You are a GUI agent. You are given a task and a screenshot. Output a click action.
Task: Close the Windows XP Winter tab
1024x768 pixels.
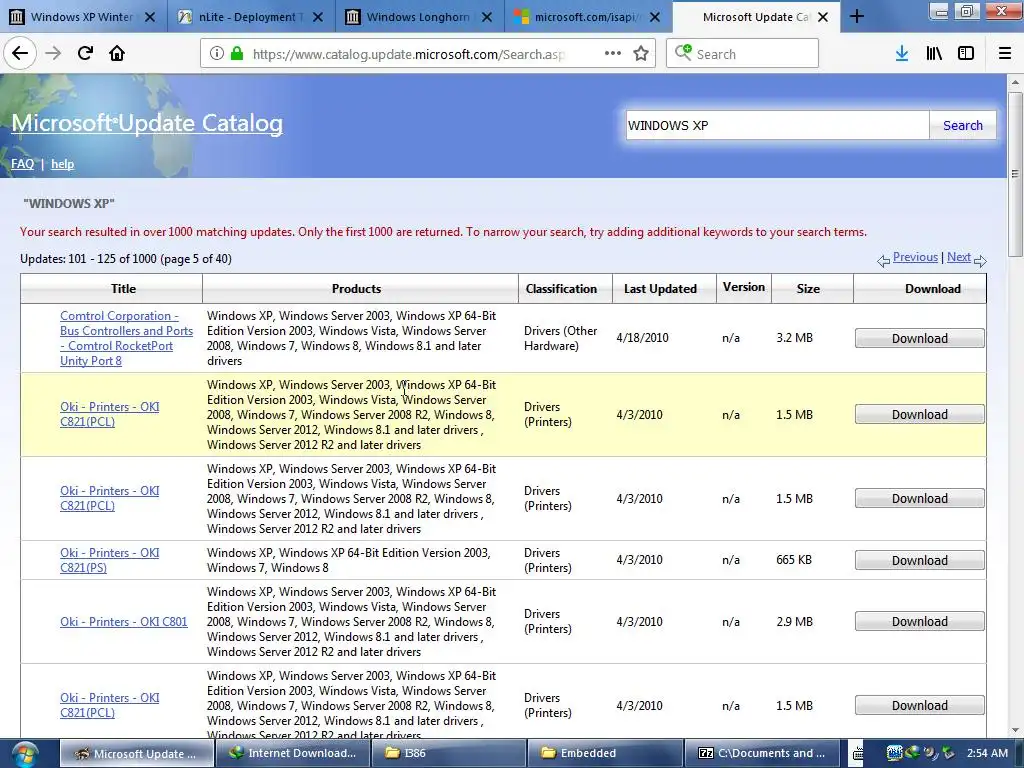(150, 17)
